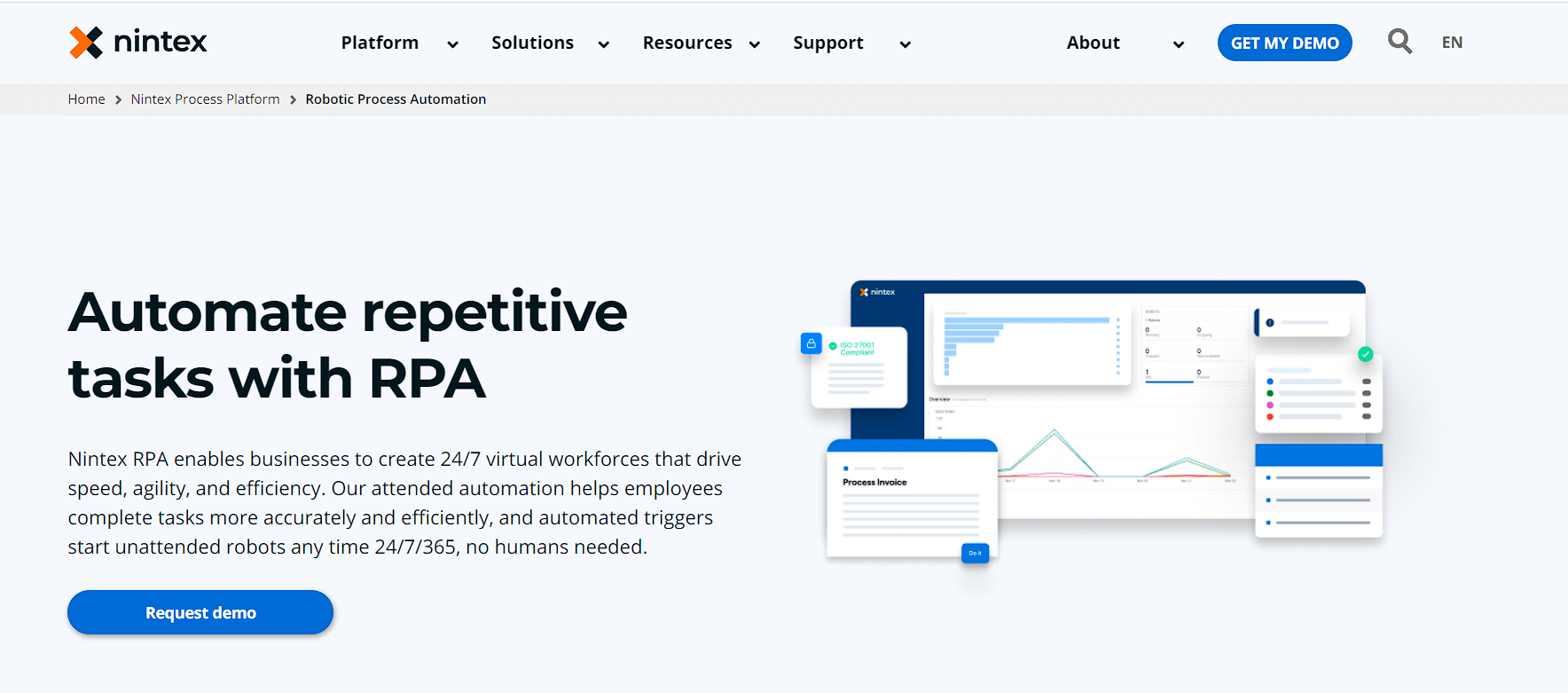This screenshot has height=693, width=1568.
Task: Click the Nintex RPA description paragraph
Action: [404, 503]
